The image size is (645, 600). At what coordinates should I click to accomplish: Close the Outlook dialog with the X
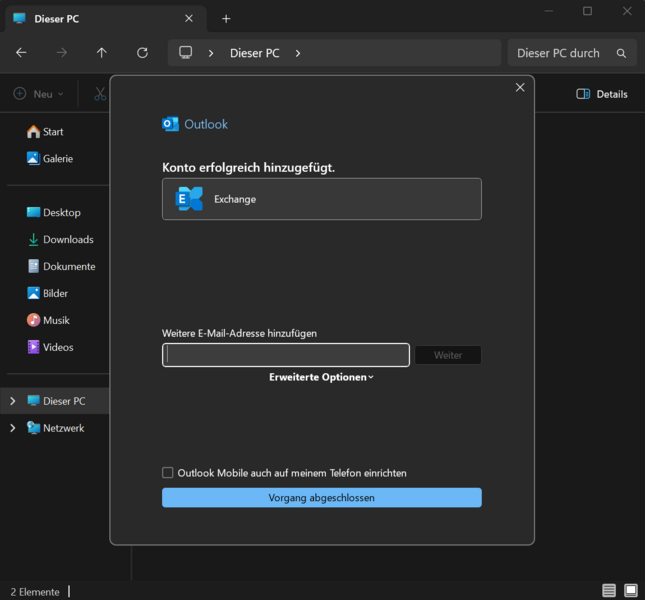pyautogui.click(x=520, y=87)
